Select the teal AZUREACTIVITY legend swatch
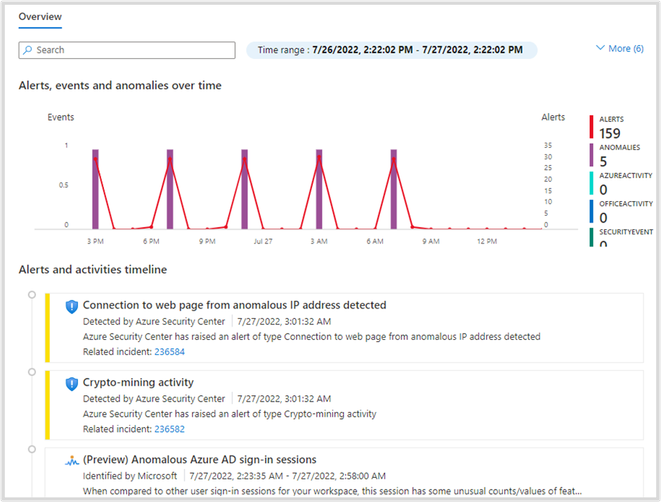661x502 pixels. [x=591, y=183]
